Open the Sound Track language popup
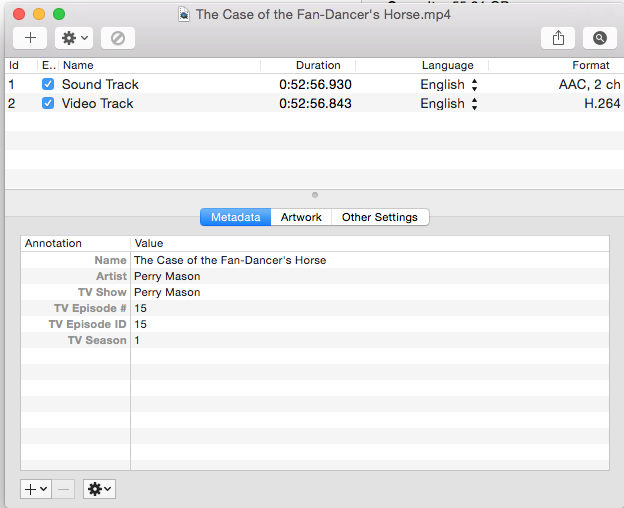Viewport: 624px width, 508px height. pyautogui.click(x=449, y=84)
